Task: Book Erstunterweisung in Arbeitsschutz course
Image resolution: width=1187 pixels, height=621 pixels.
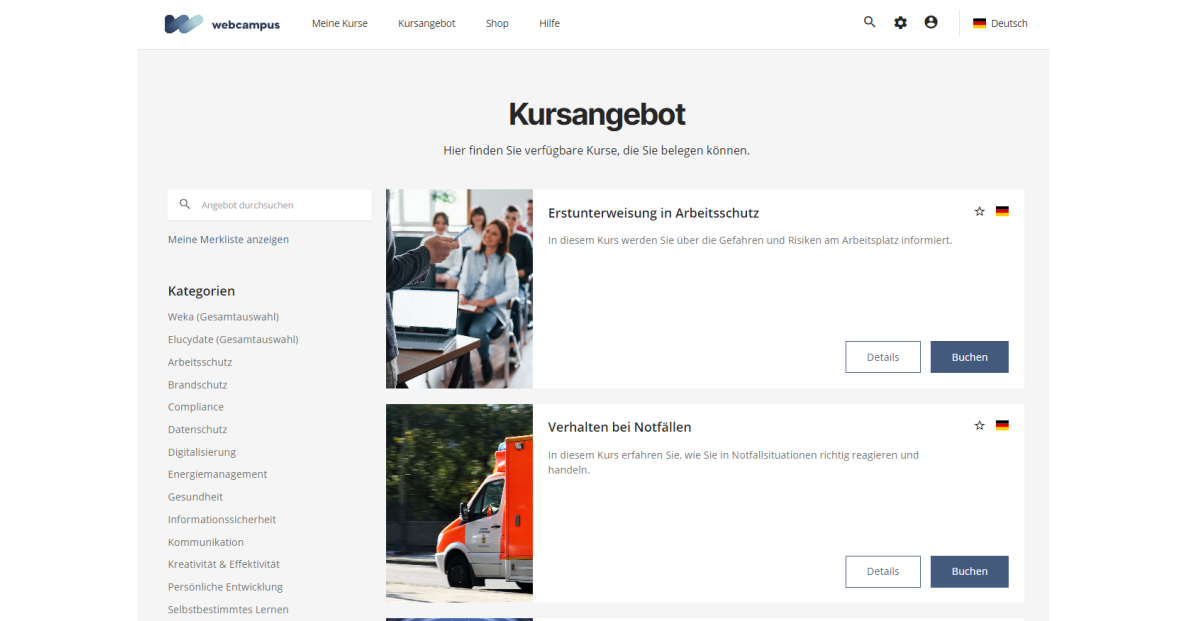Action: [x=970, y=357]
